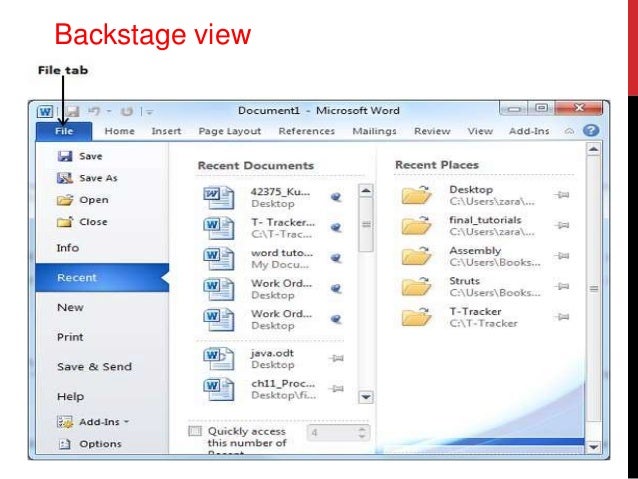The width and height of the screenshot is (638, 479).
Task: Open Customize Quick Access Toolbar dropdown
Action: [x=149, y=112]
